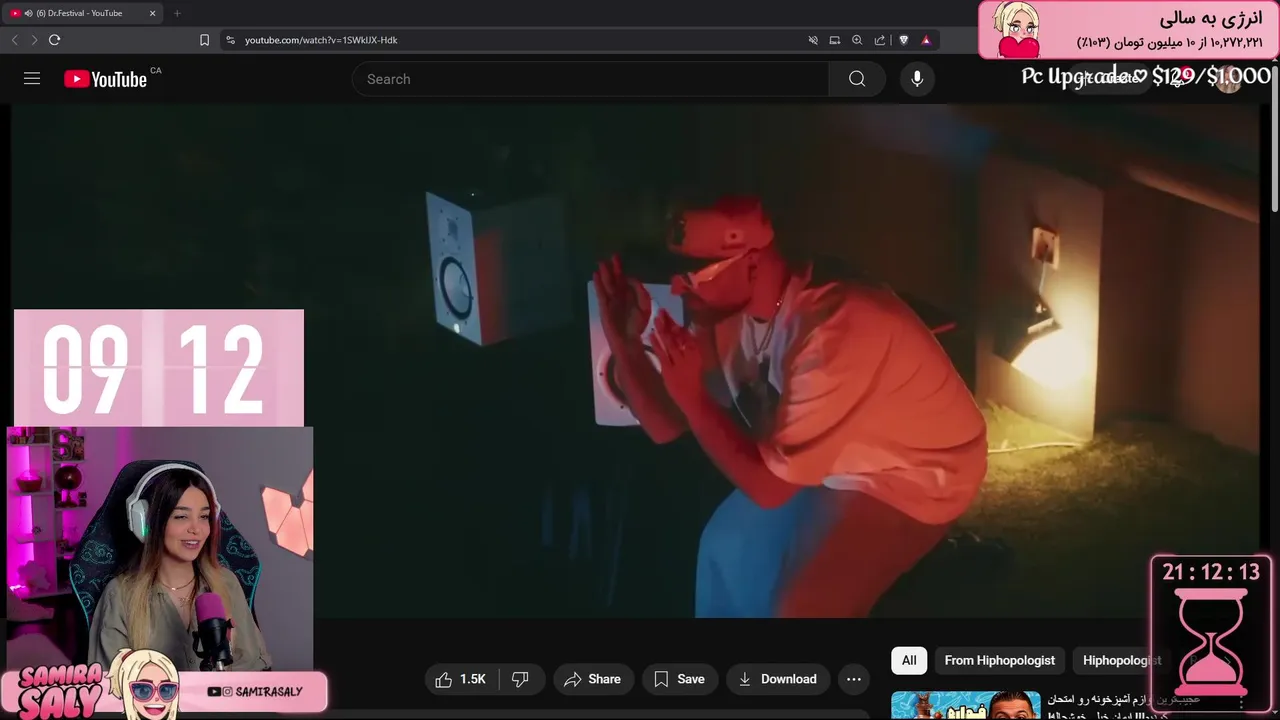Select the Dr.Festival - YouTube tab
Viewport: 1280px width, 720px height.
click(84, 13)
